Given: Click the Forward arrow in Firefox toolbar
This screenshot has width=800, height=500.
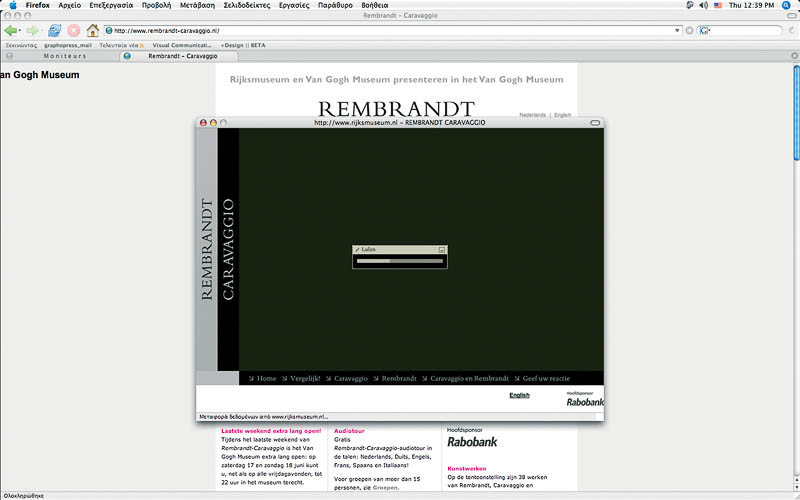Looking at the screenshot, I should pyautogui.click(x=32, y=31).
